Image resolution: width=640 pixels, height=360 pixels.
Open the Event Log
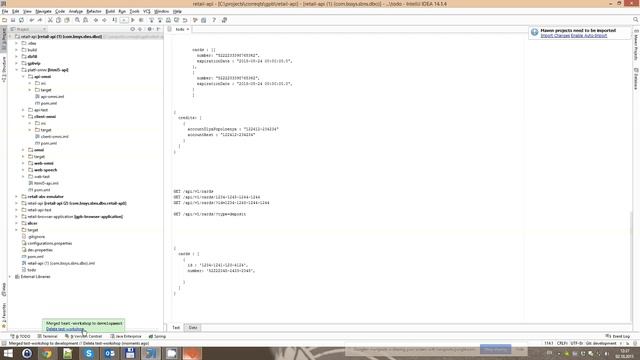click(618, 336)
